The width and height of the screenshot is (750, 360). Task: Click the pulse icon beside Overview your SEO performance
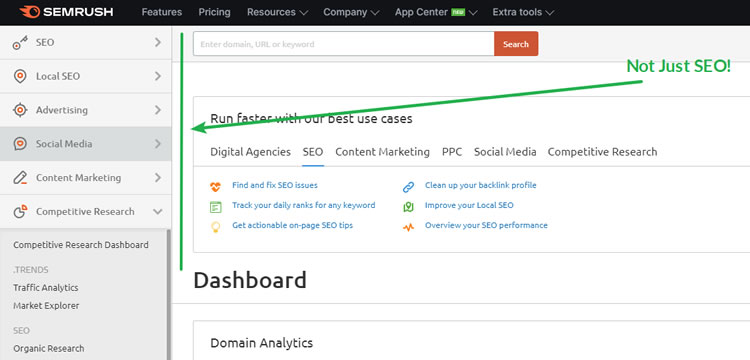(x=408, y=227)
